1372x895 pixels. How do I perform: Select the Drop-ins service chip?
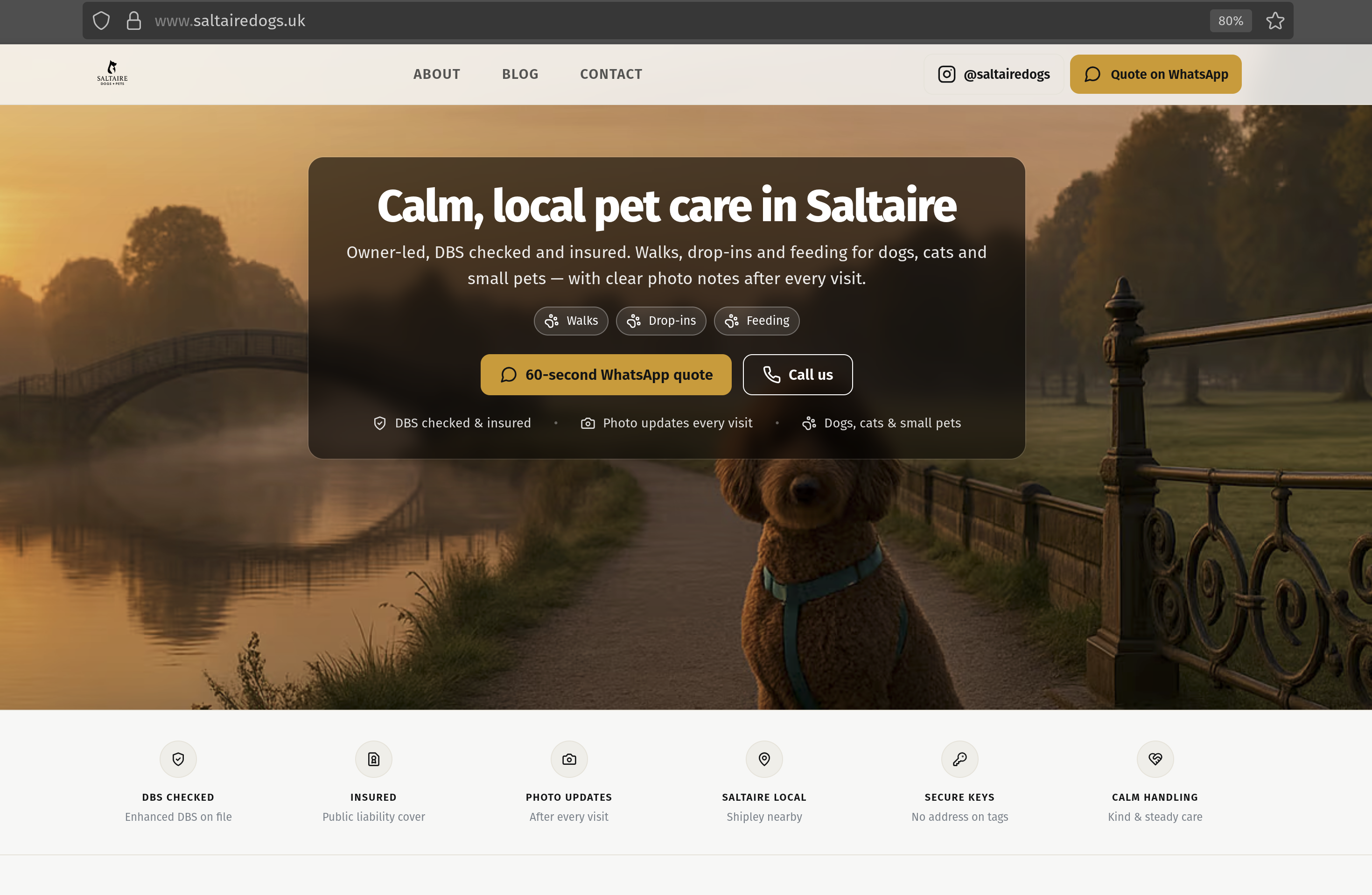661,321
